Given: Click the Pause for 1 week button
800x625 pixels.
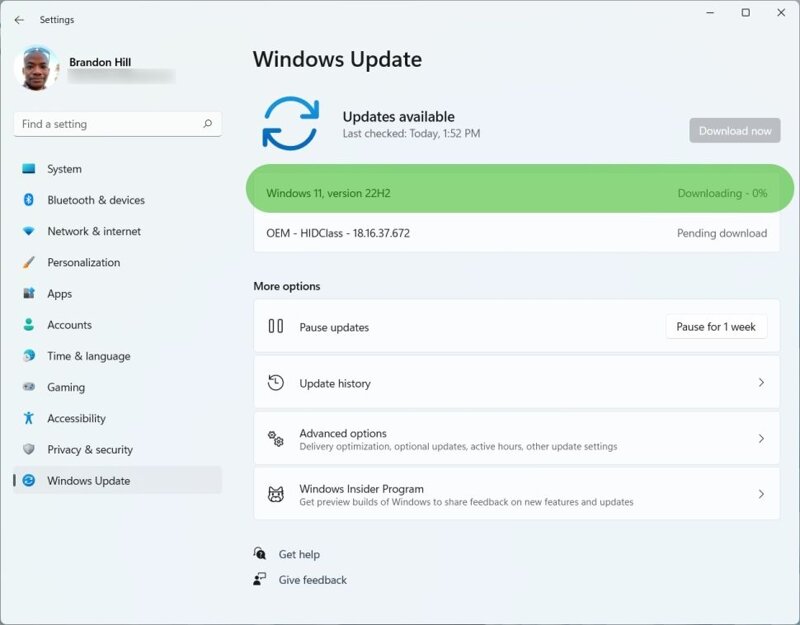Looking at the screenshot, I should [716, 327].
